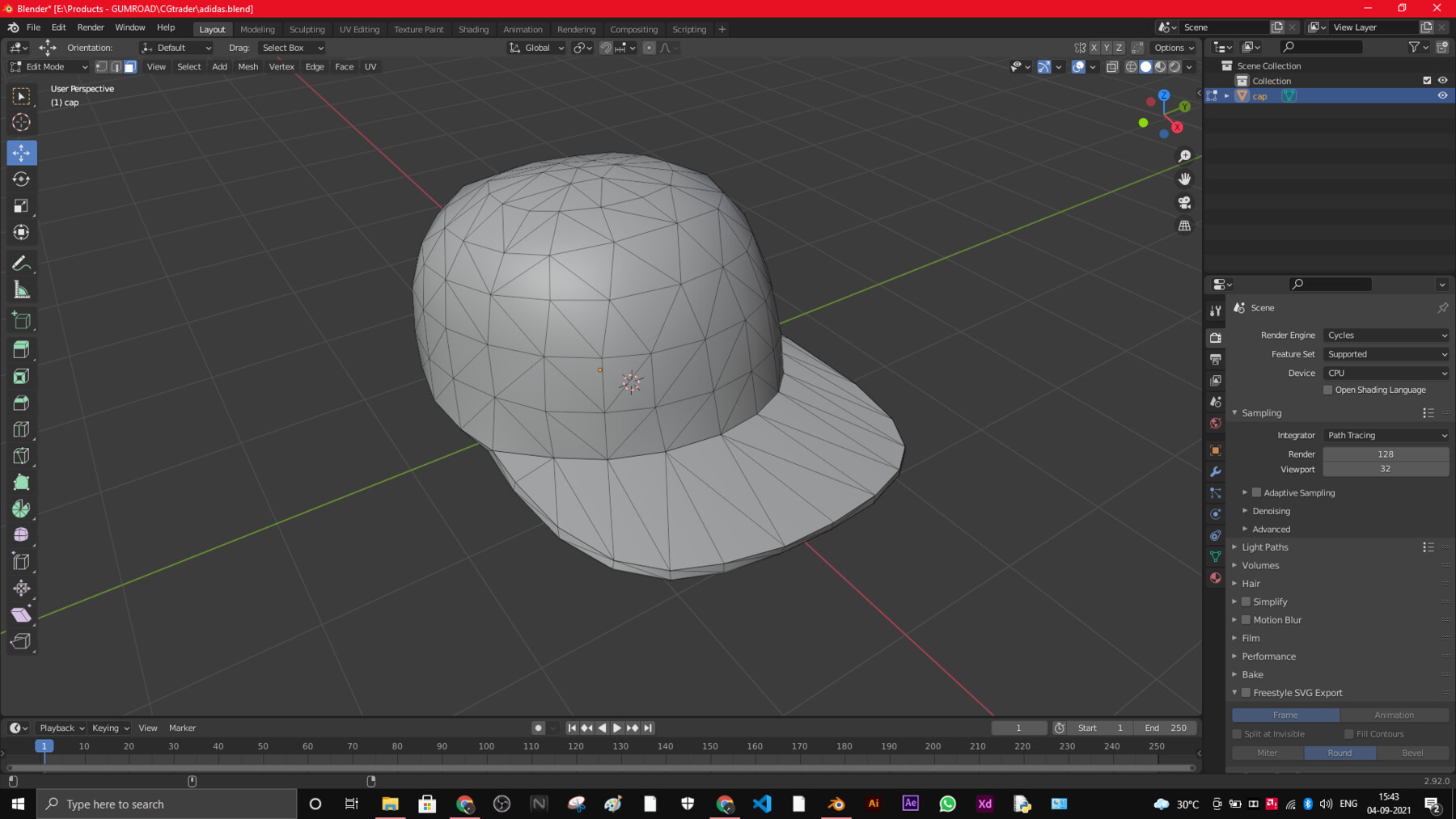
Task: Enable the Open Shading Language checkbox
Action: pos(1327,390)
